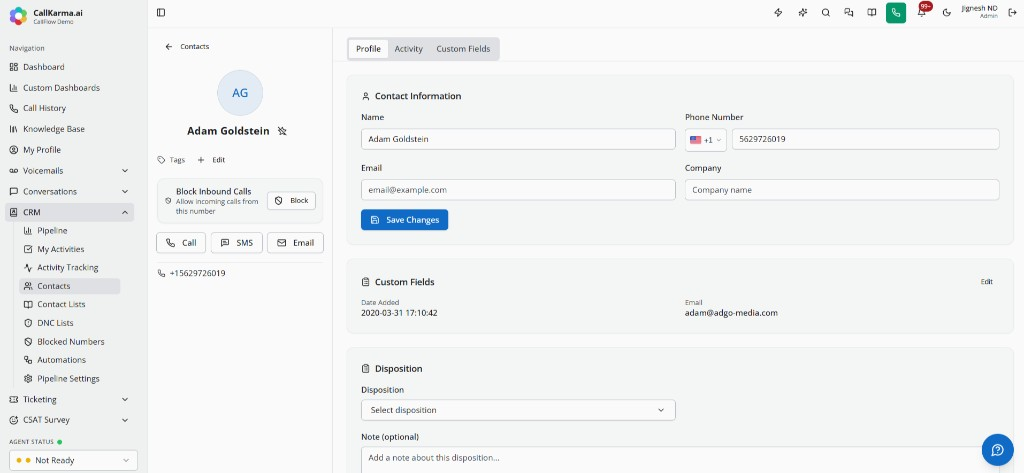Expand the CSAT Survey menu
Viewport: 1024px width, 473px height.
[x=69, y=420]
